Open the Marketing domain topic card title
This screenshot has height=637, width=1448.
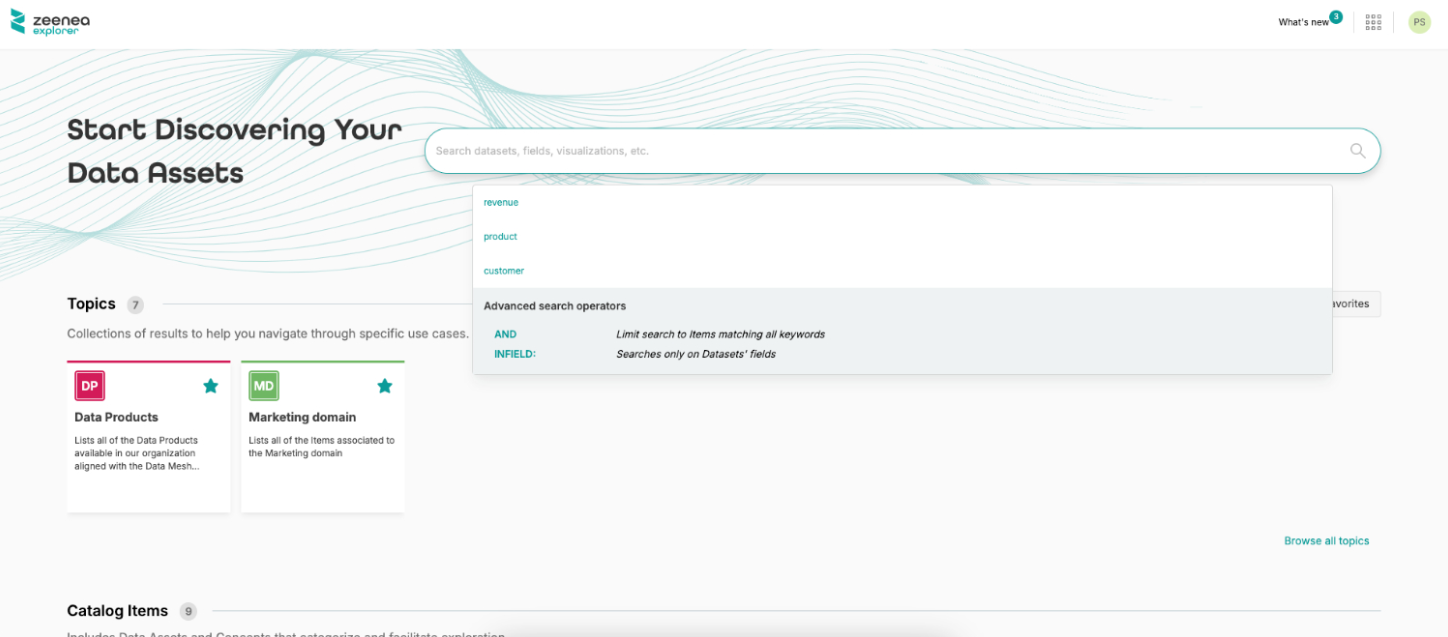302,417
